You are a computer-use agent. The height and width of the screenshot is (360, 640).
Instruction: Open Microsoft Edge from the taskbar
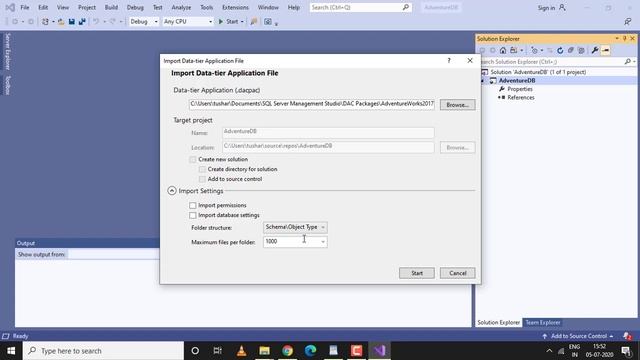tap(311, 351)
